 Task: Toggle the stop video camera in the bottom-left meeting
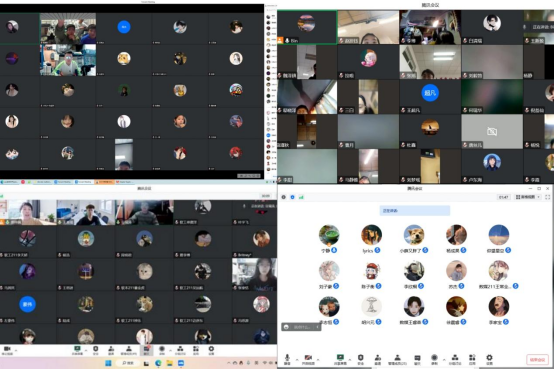click(x=7, y=350)
